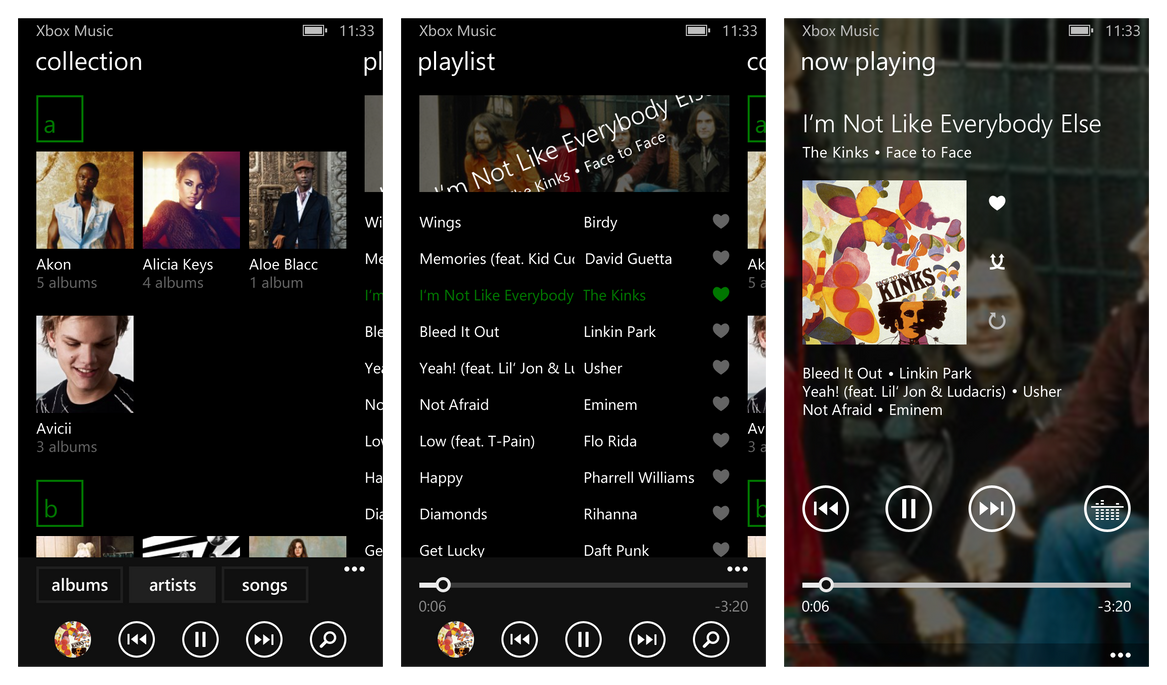The width and height of the screenshot is (1167, 685).
Task: Favorite the Yeah! track by Usher
Action: [x=720, y=367]
